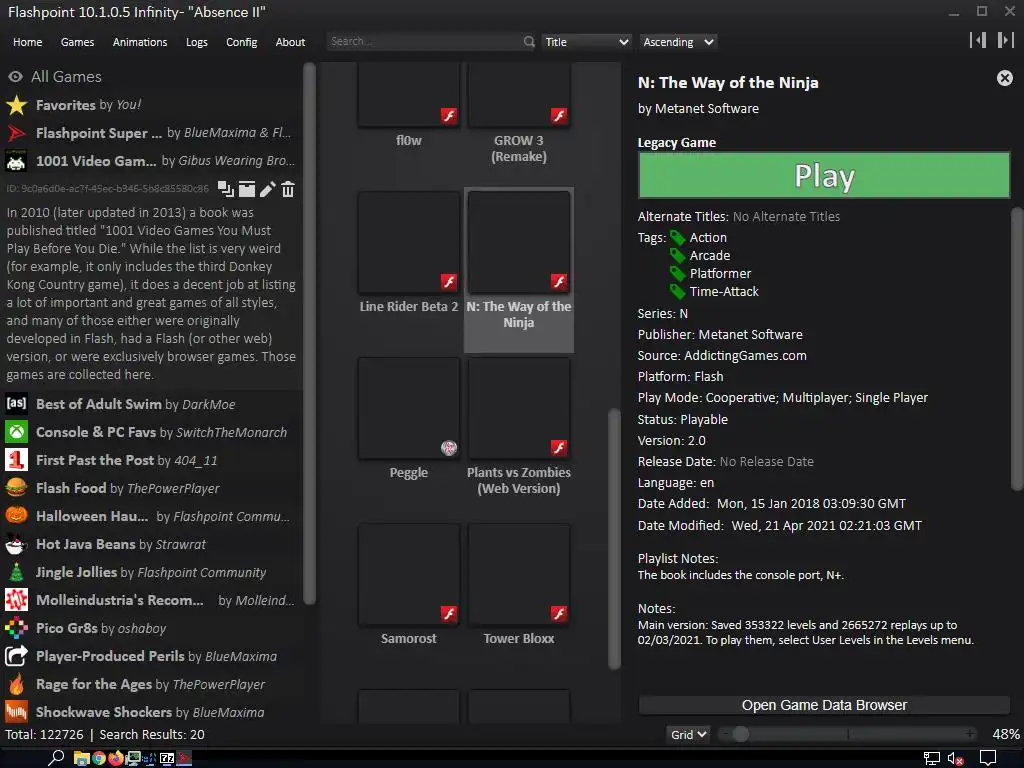Viewport: 1024px width, 768px height.
Task: Select the GROW 3 (Remake) thumbnail
Action: (519, 95)
